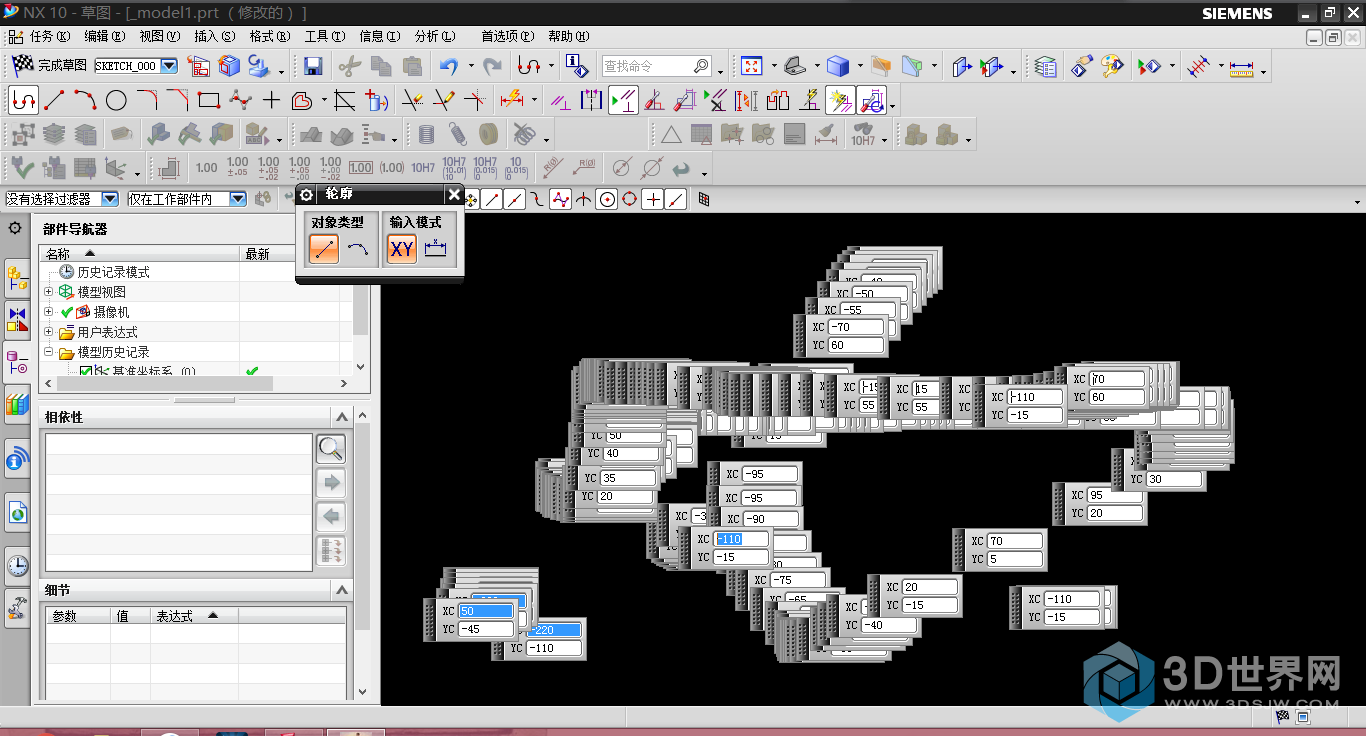This screenshot has height=736, width=1366.
Task: Select the Arc sketch tool
Action: (85, 100)
